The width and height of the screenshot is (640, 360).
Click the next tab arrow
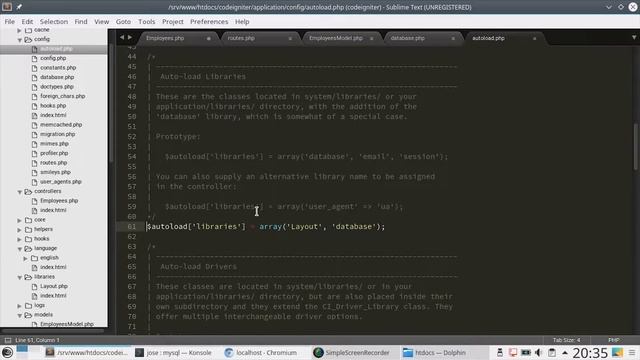130,38
